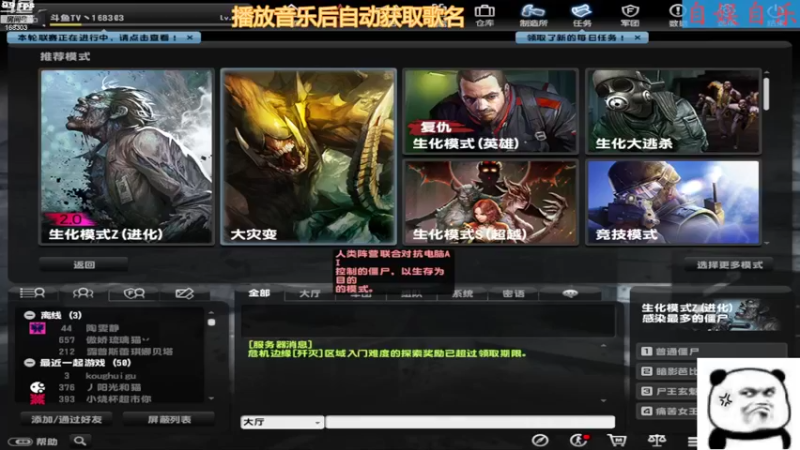Select the 密语 whisper chat tab
800x450 pixels.
(x=513, y=294)
